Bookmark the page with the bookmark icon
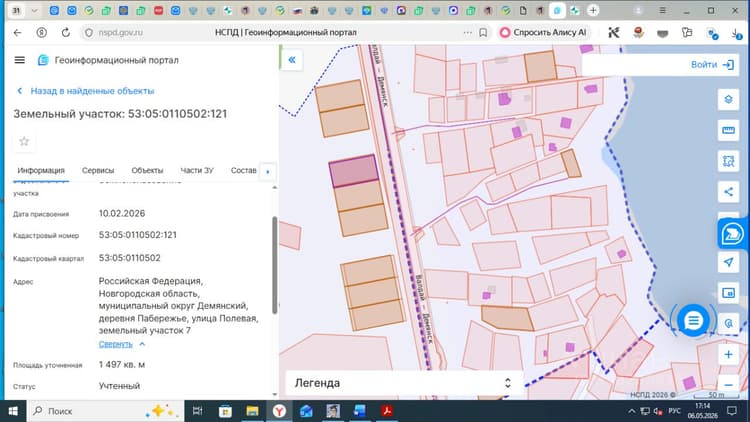Screen dimensions: 750x422 483,33
